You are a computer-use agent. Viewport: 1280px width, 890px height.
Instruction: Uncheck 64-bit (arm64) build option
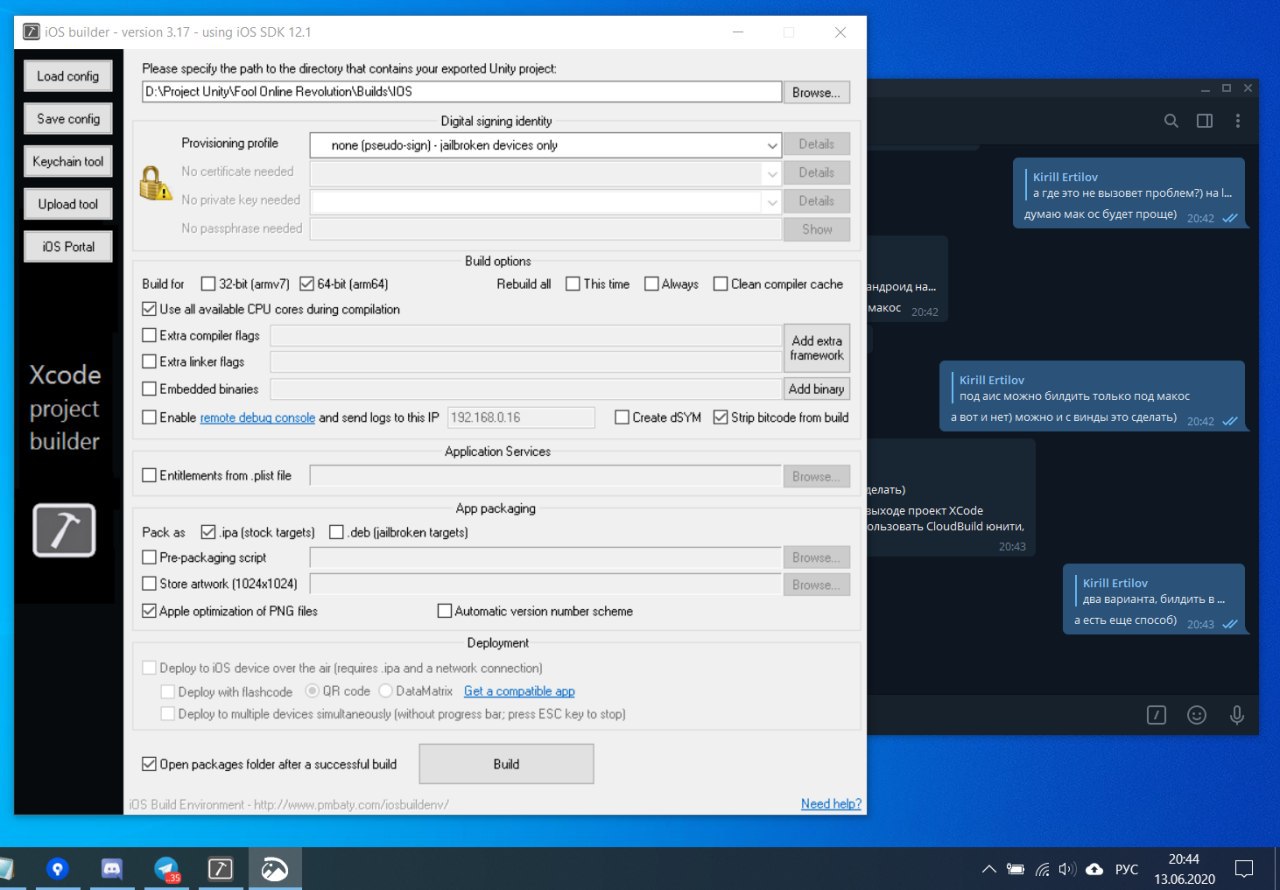pyautogui.click(x=307, y=284)
